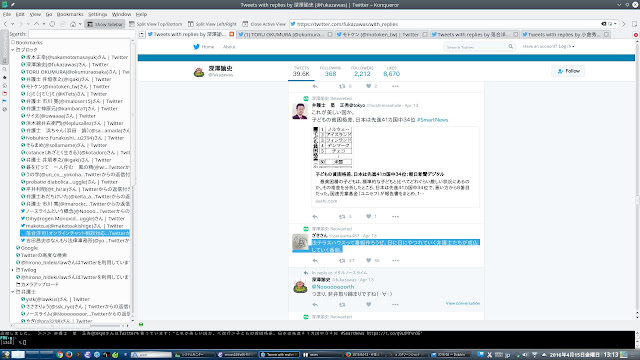The image size is (640, 360).
Task: Open the #SmartNews hashtag link
Action: click(x=433, y=120)
